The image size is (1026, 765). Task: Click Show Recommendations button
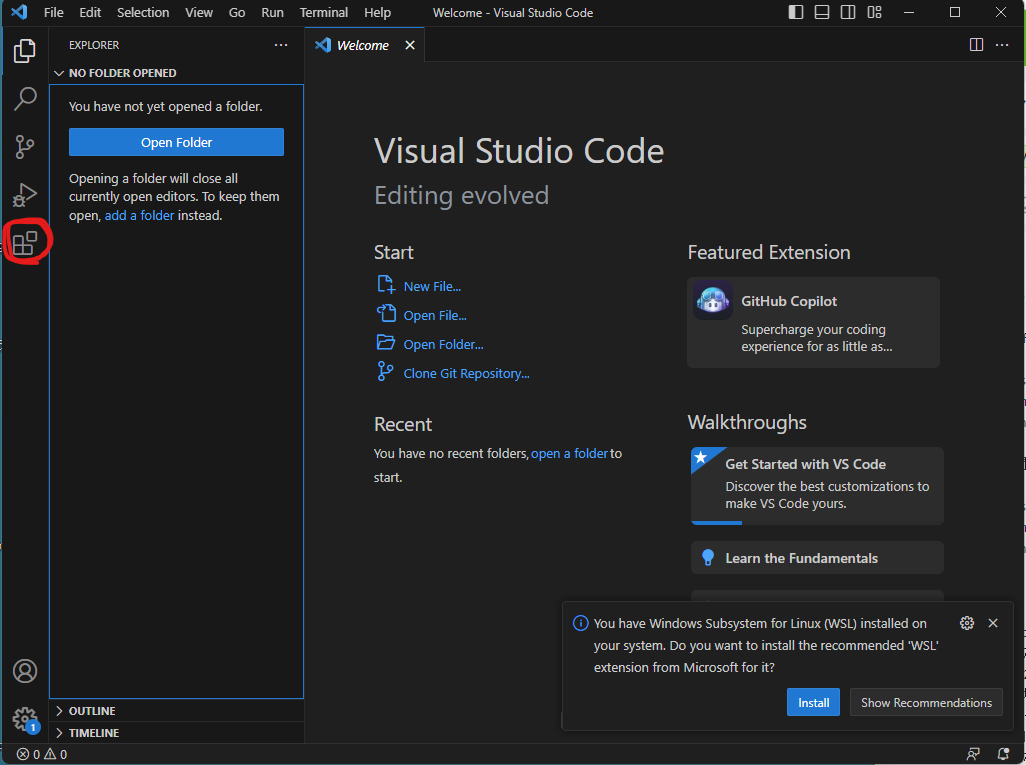point(926,702)
